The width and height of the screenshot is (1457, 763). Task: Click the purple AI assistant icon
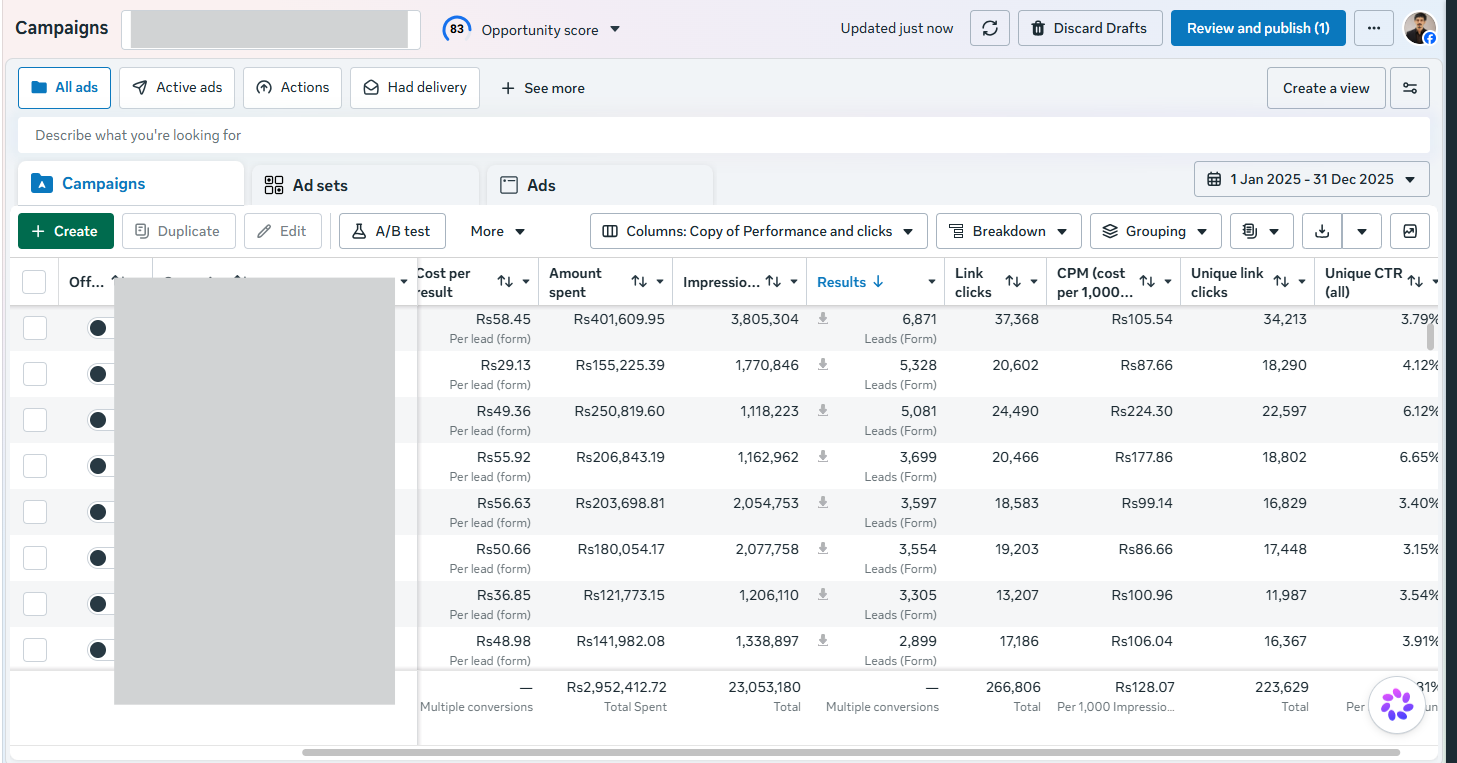click(x=1397, y=705)
